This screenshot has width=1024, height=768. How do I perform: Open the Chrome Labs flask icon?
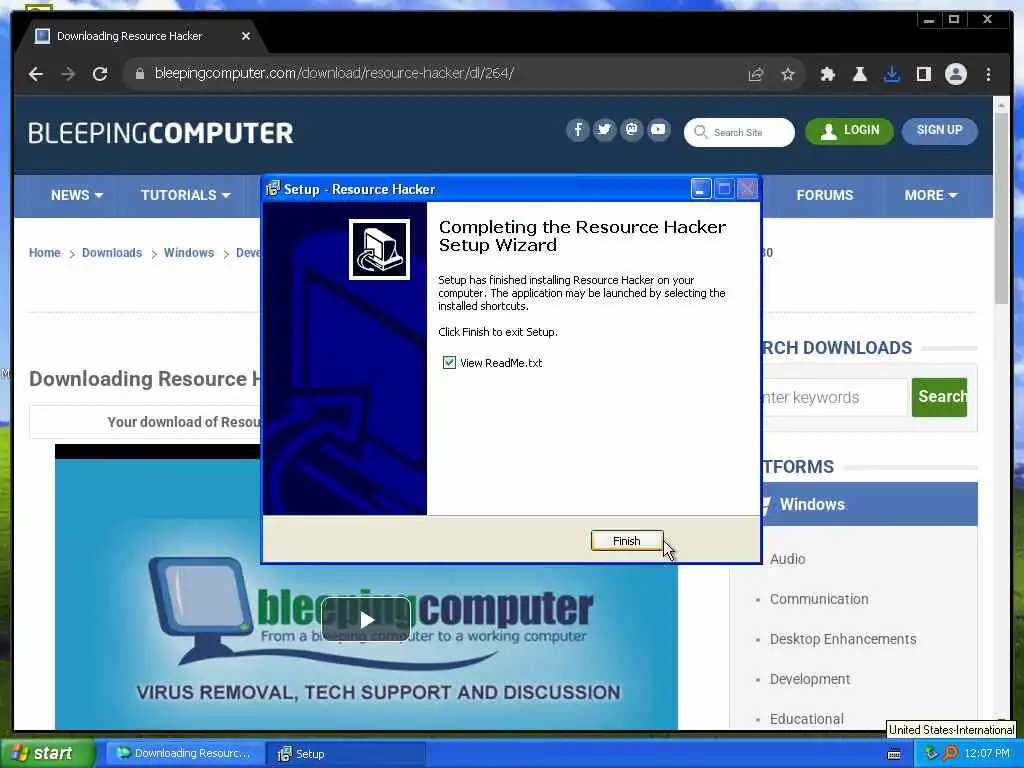tap(859, 74)
